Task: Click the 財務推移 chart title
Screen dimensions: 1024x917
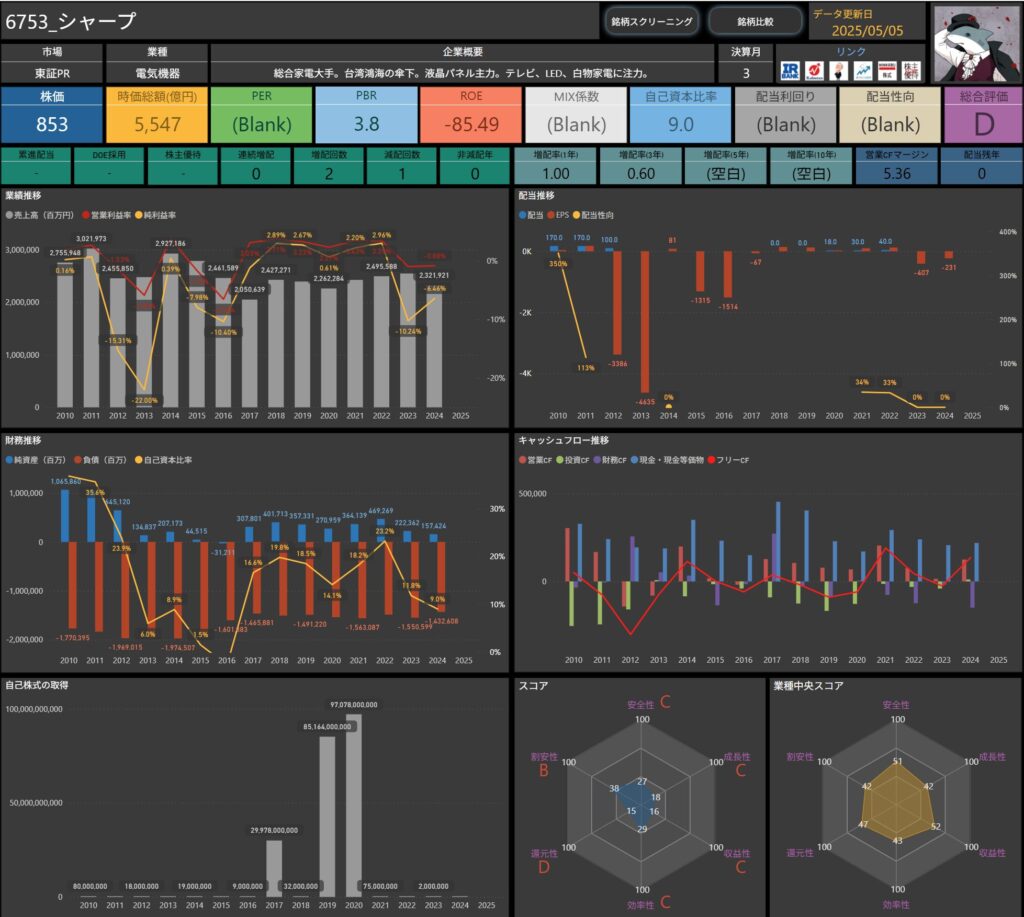Action: click(23, 440)
